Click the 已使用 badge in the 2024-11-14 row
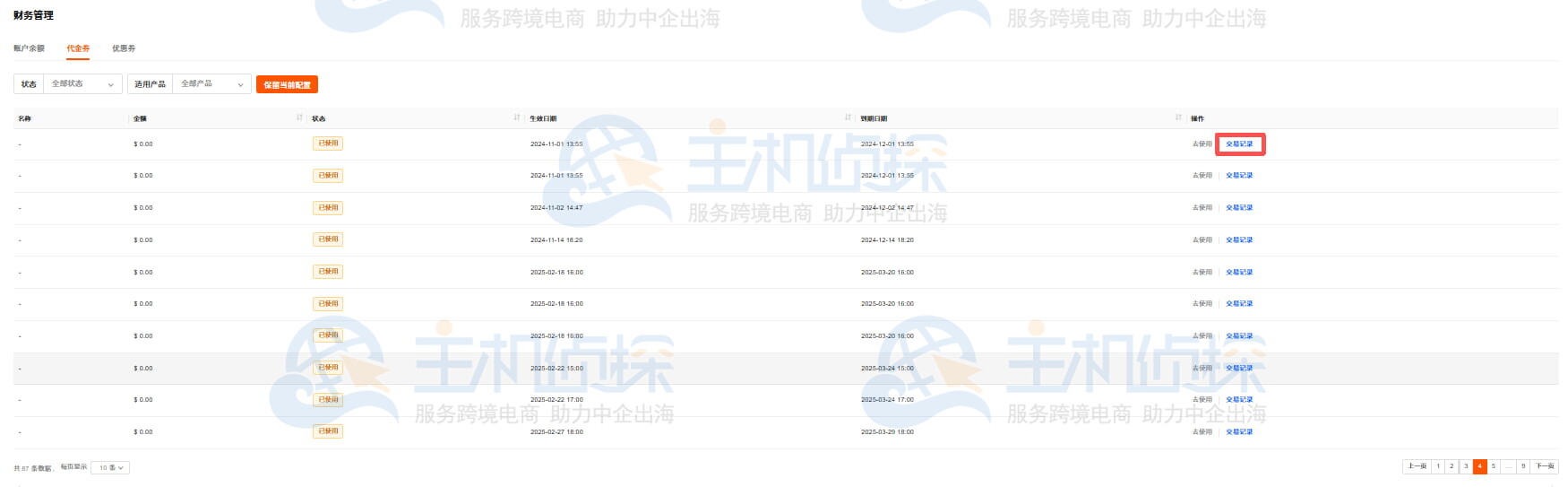 pyautogui.click(x=328, y=239)
